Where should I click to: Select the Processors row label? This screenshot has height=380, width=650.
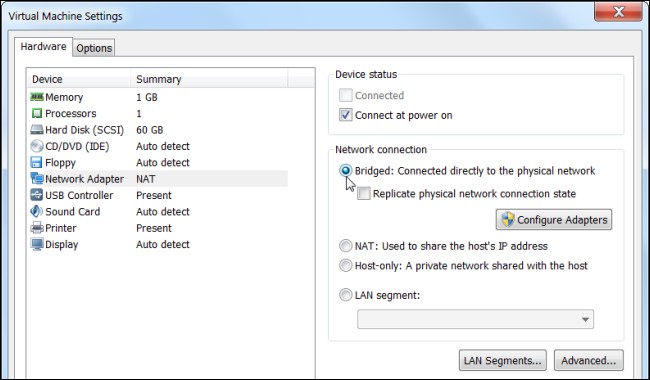point(70,113)
